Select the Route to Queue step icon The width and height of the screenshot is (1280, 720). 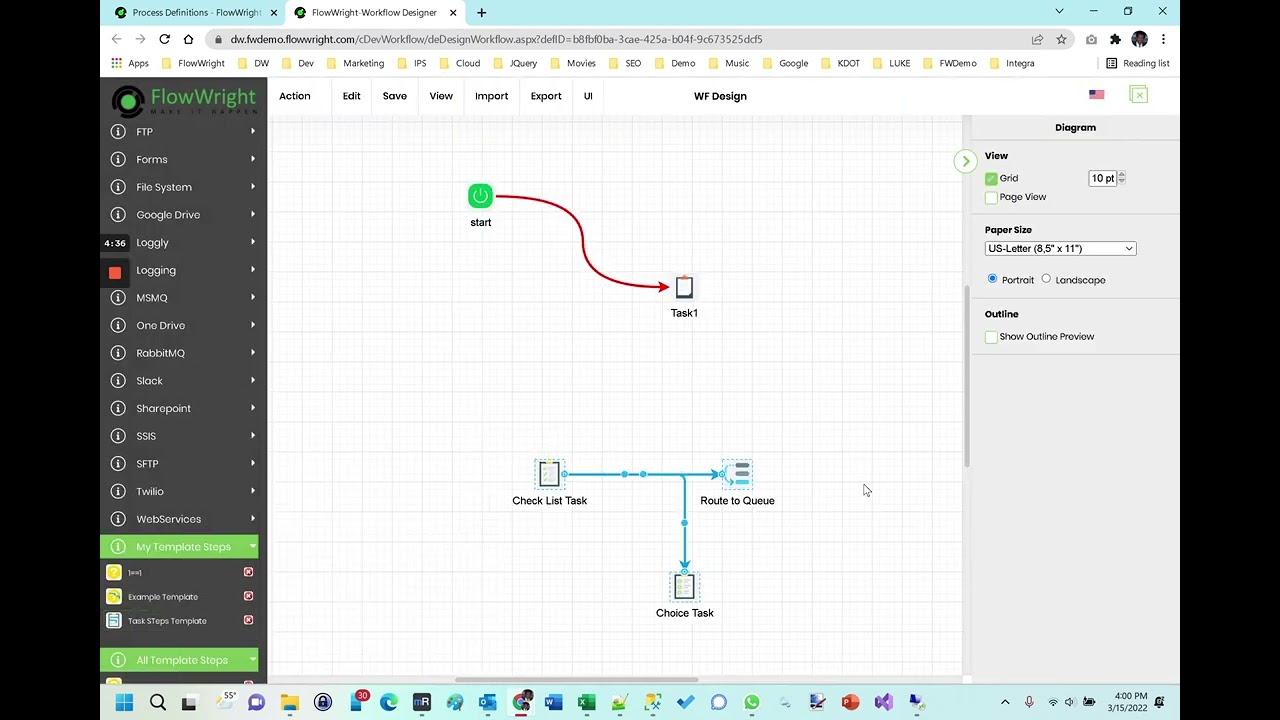[x=738, y=474]
